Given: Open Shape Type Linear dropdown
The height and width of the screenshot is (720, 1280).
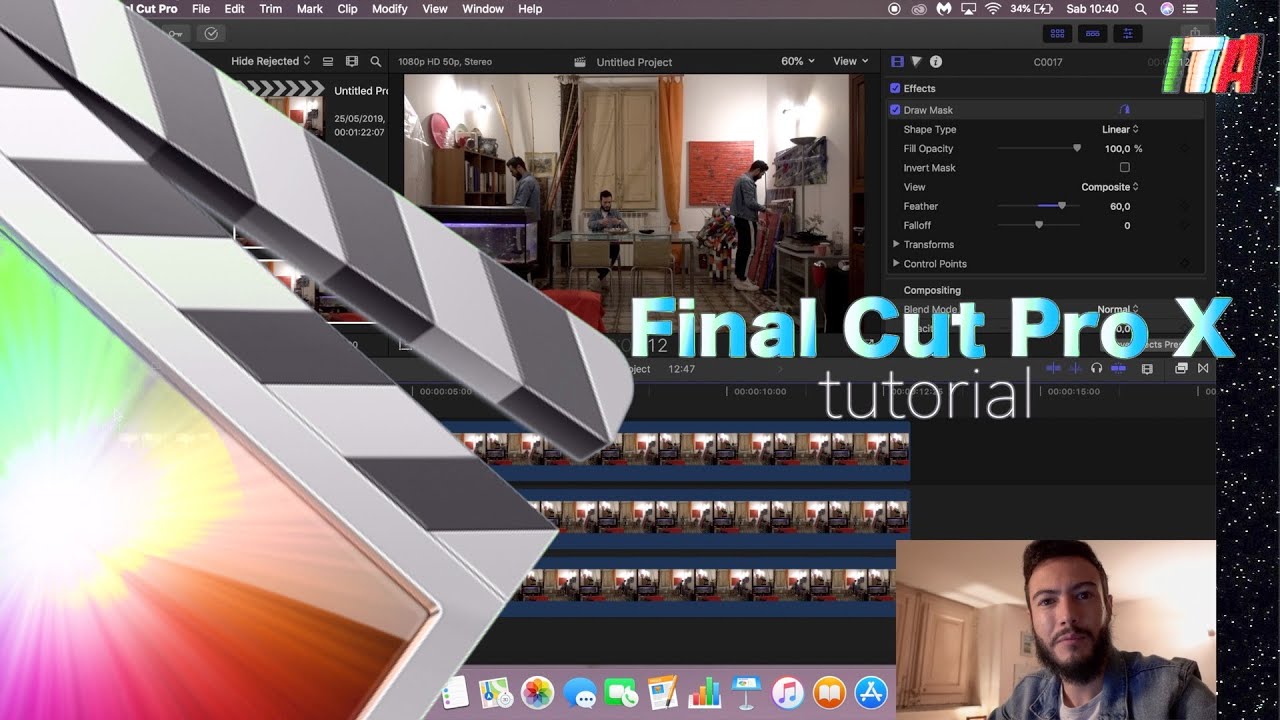Looking at the screenshot, I should (1120, 129).
